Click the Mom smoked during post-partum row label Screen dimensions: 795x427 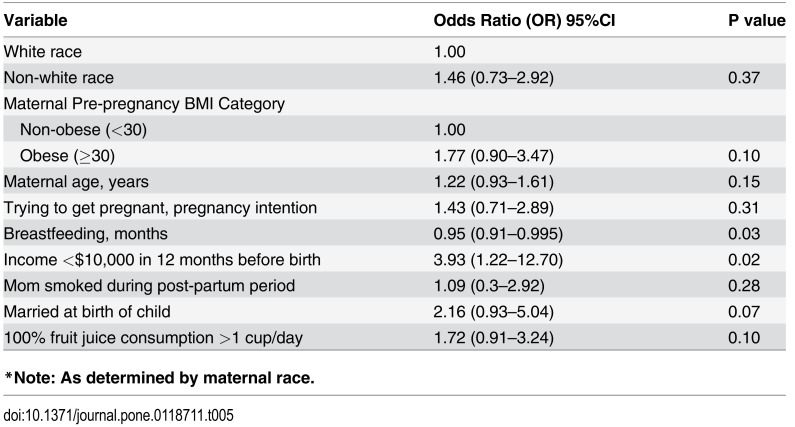149,286
